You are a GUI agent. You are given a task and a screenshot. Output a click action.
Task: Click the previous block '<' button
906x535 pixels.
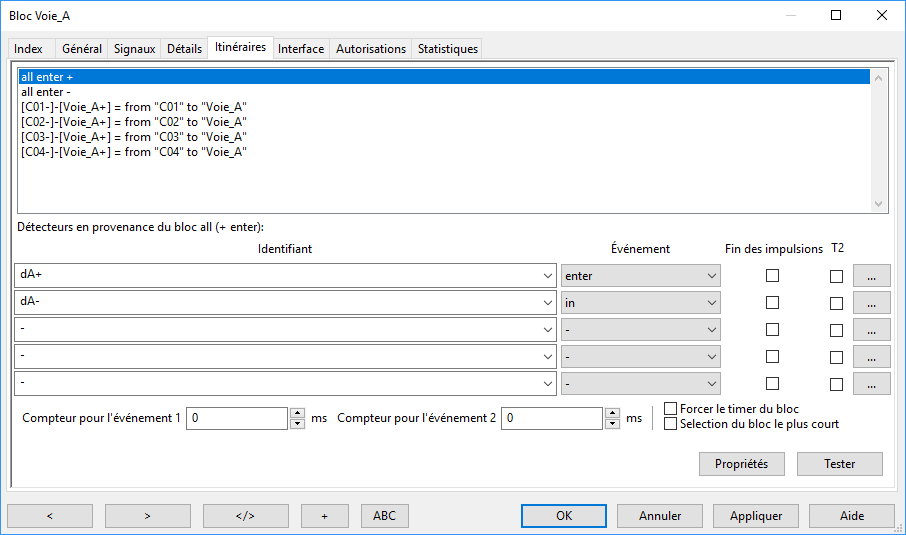click(50, 516)
